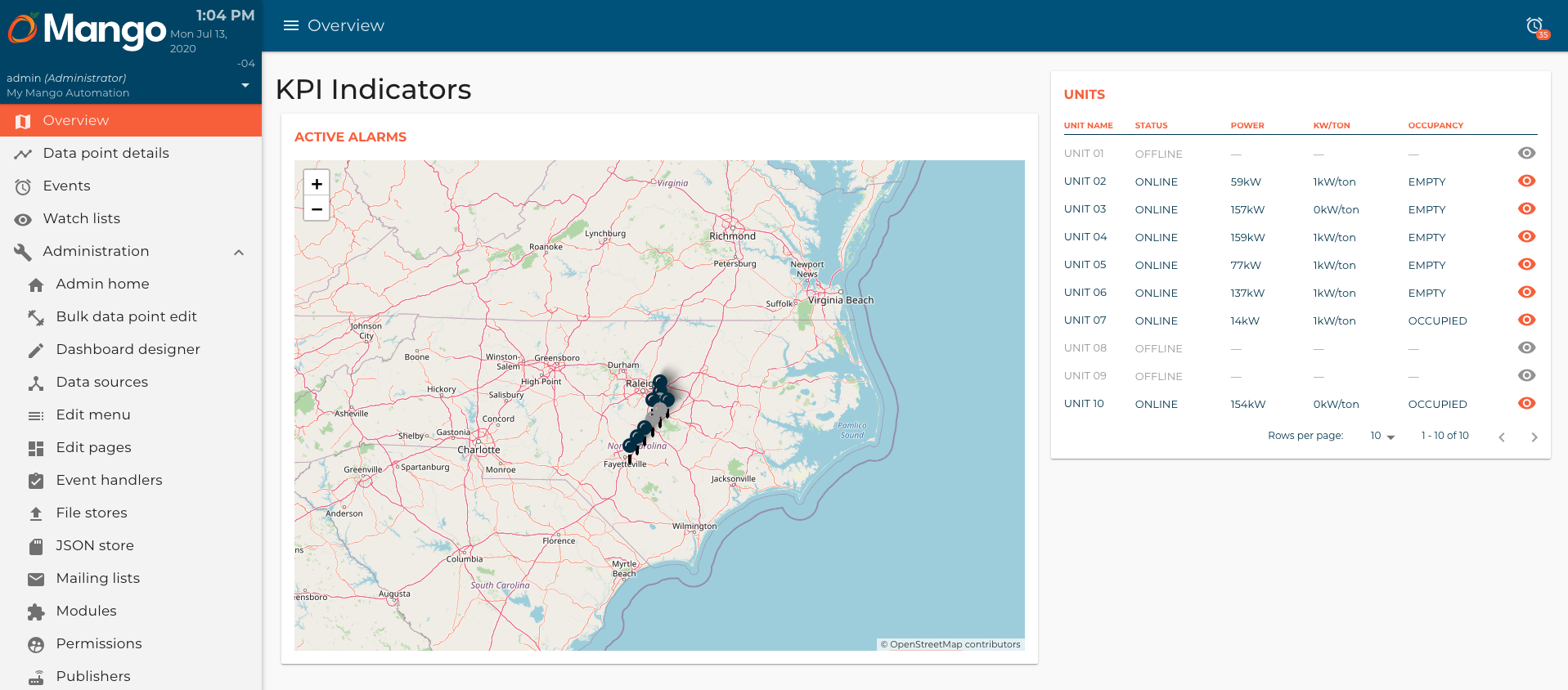Sort table by POWER column
1568x690 pixels.
tap(1247, 126)
